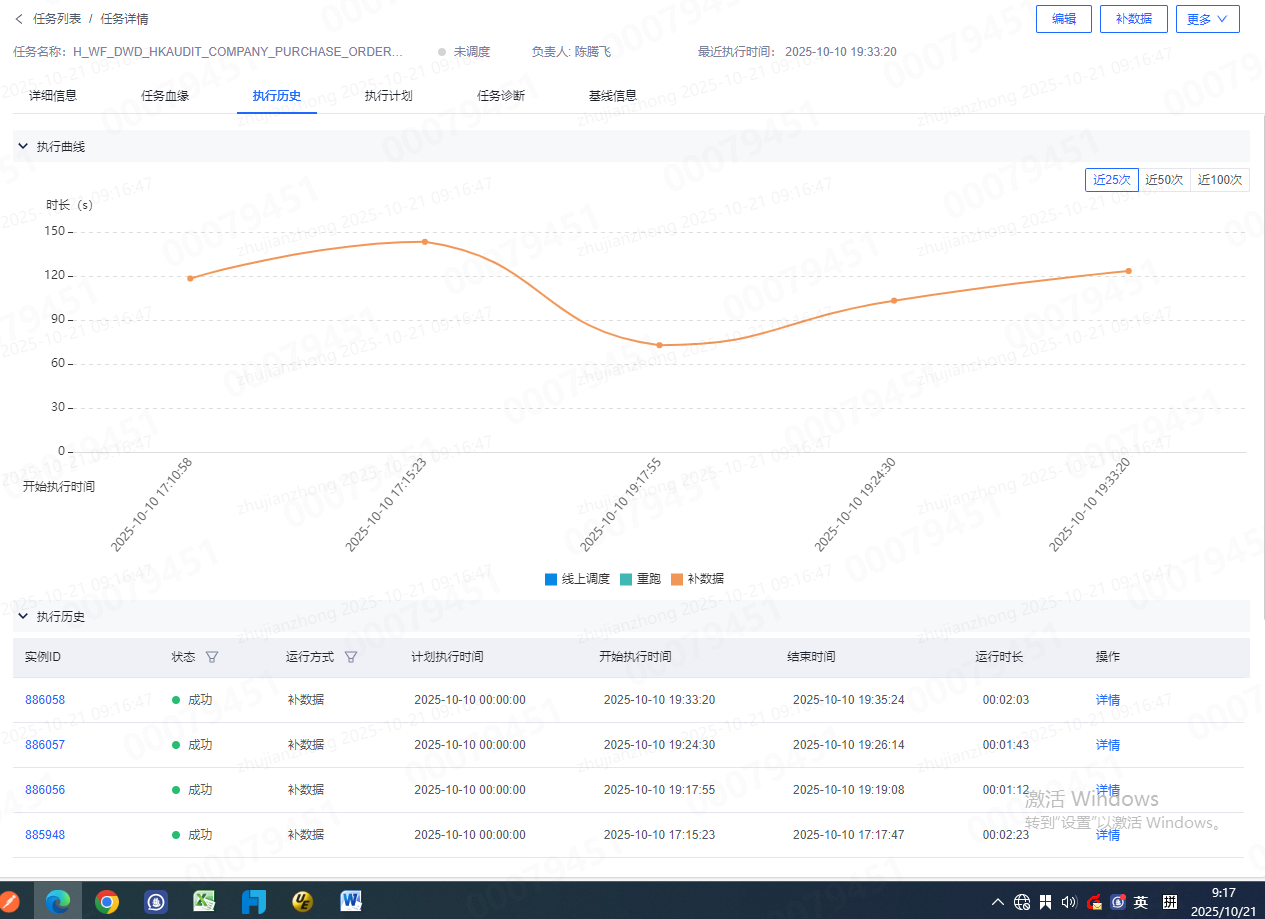Open UltraEdit from the taskbar
Viewport: 1265px width, 919px height.
pos(302,902)
